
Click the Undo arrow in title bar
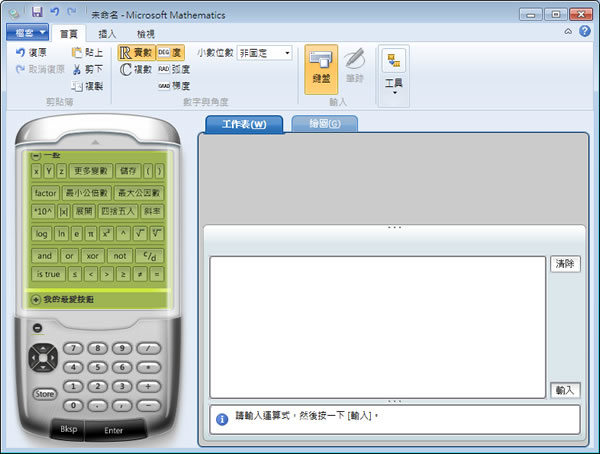[x=55, y=12]
